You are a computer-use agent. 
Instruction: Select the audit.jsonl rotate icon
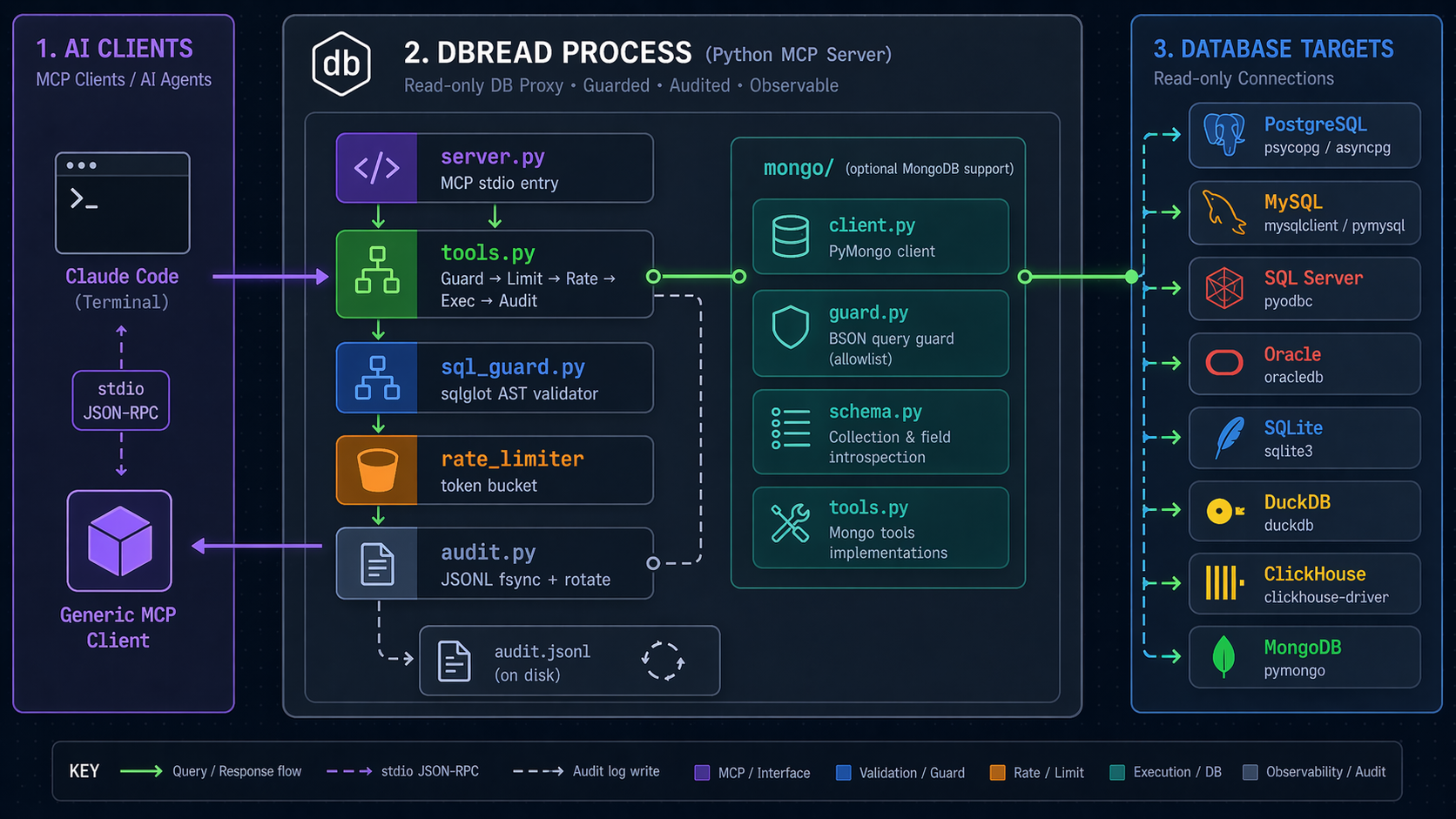point(662,661)
